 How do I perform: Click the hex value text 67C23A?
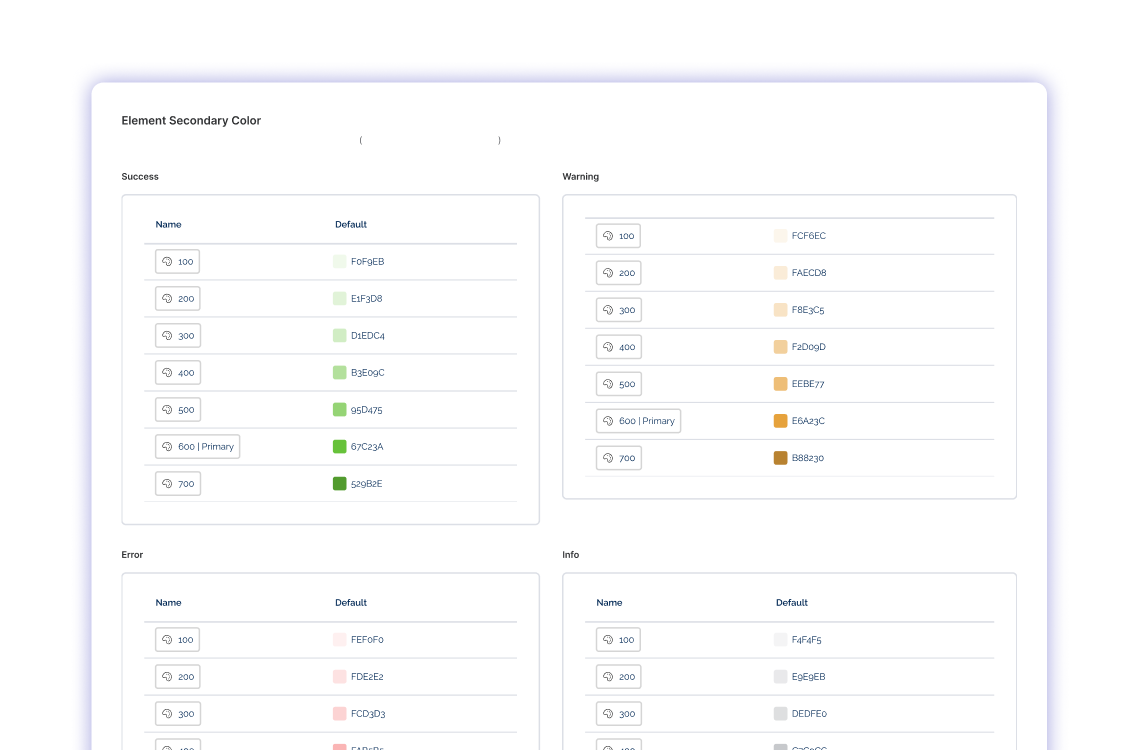(367, 447)
